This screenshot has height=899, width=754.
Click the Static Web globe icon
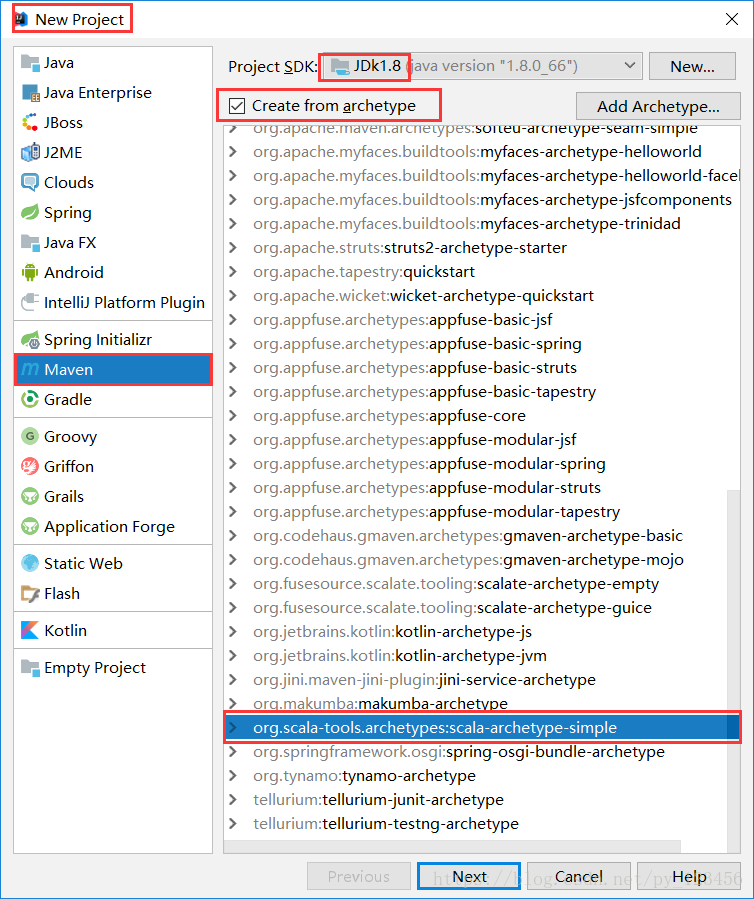(30, 563)
